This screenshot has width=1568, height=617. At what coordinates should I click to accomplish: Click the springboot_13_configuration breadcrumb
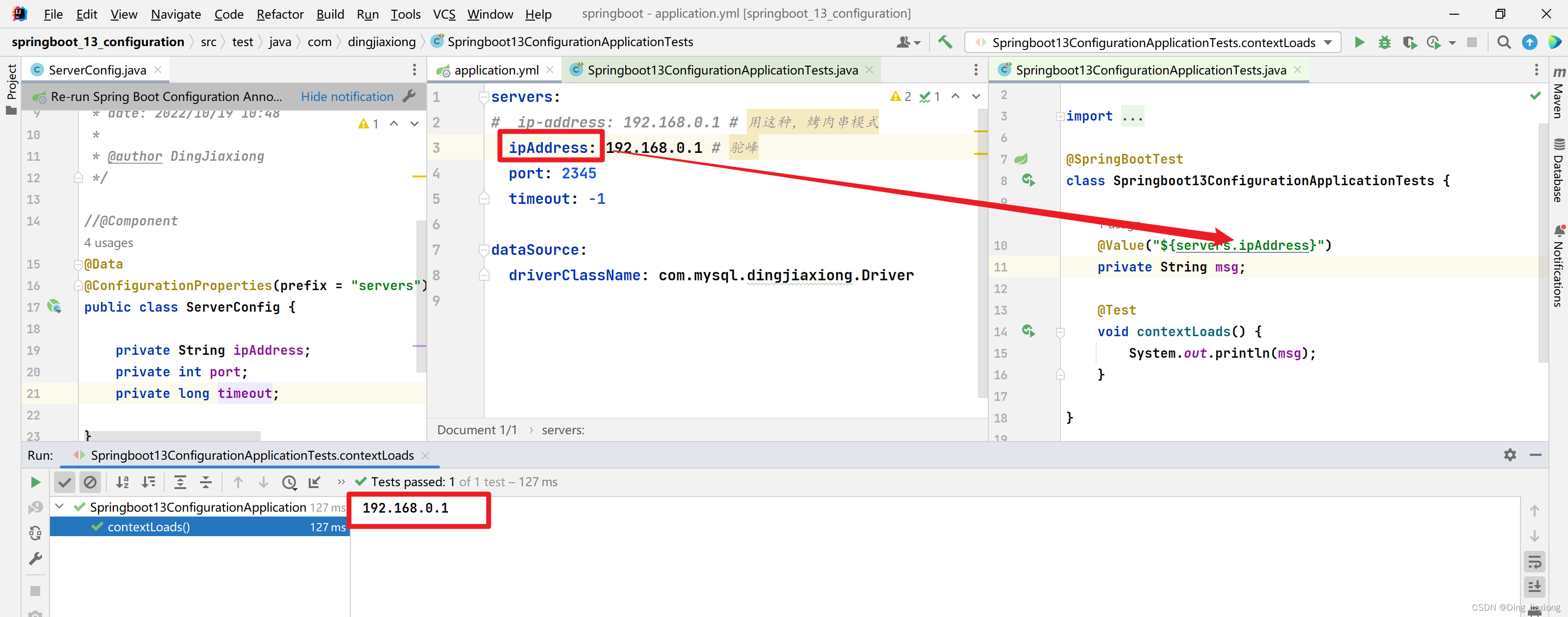tap(98, 42)
